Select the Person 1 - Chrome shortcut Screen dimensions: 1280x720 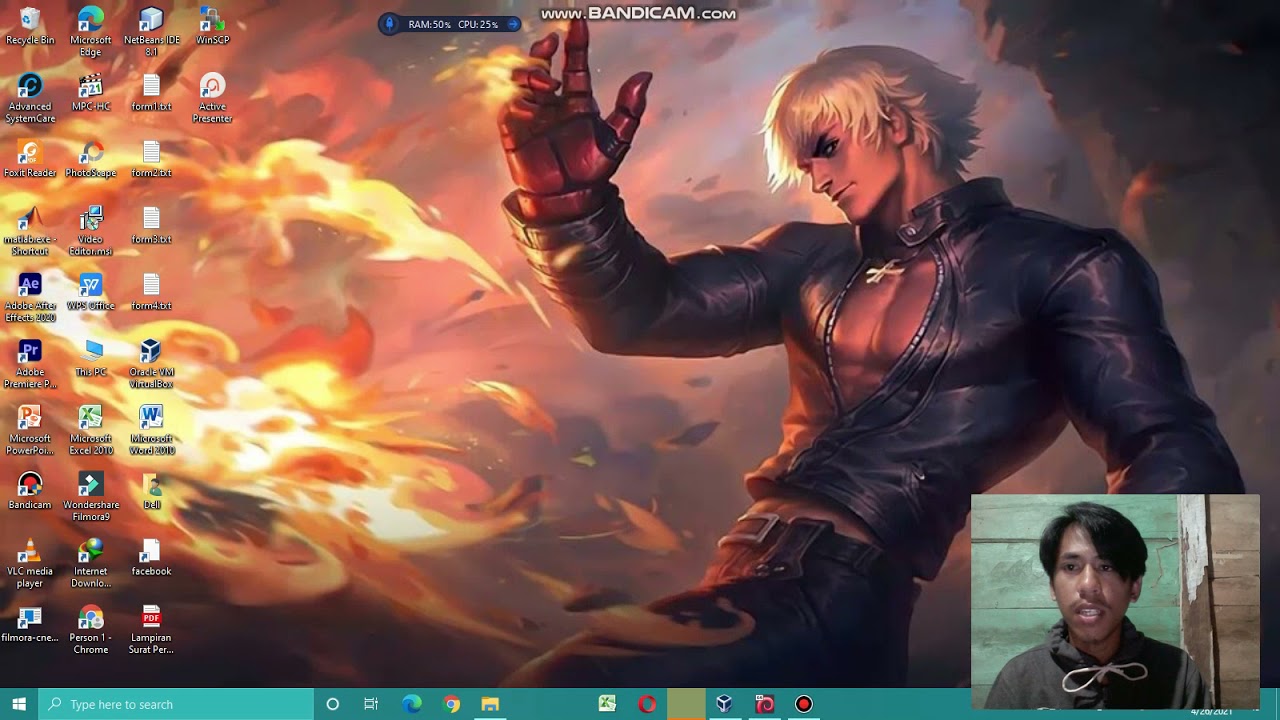(91, 629)
